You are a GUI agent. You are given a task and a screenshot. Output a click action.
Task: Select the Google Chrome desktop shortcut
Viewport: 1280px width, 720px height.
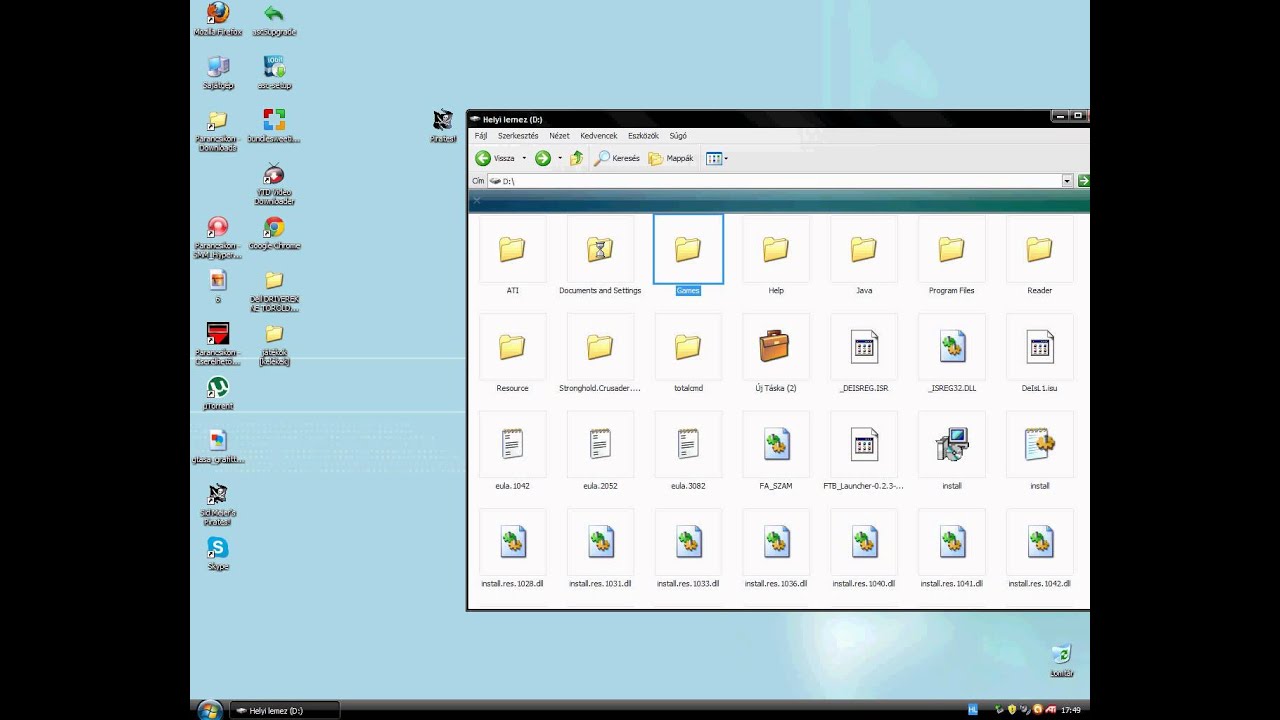(274, 233)
